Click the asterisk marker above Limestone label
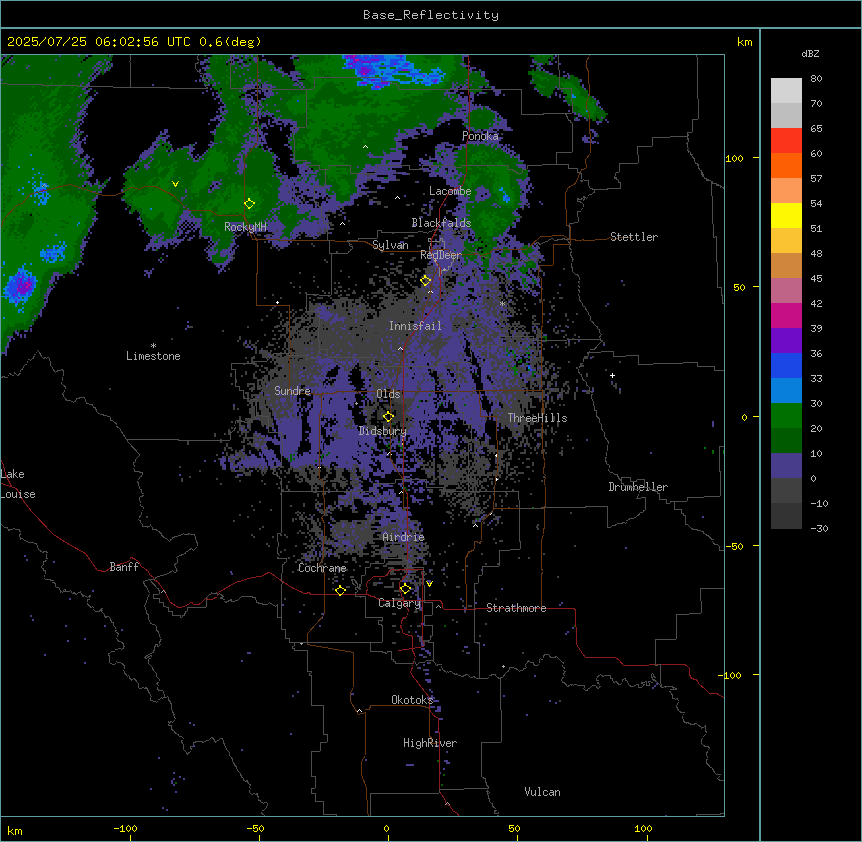The height and width of the screenshot is (842, 862). 153,345
